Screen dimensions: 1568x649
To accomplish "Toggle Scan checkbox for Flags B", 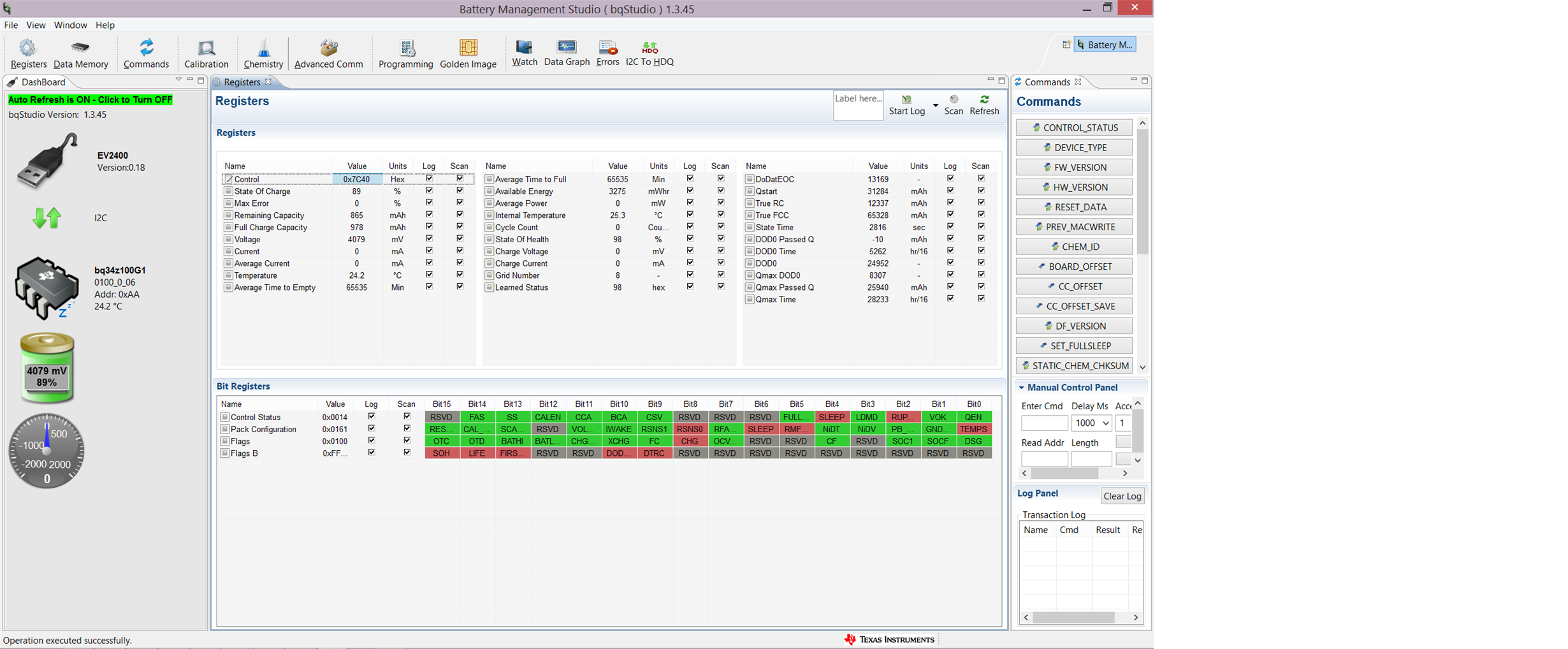I will (407, 453).
